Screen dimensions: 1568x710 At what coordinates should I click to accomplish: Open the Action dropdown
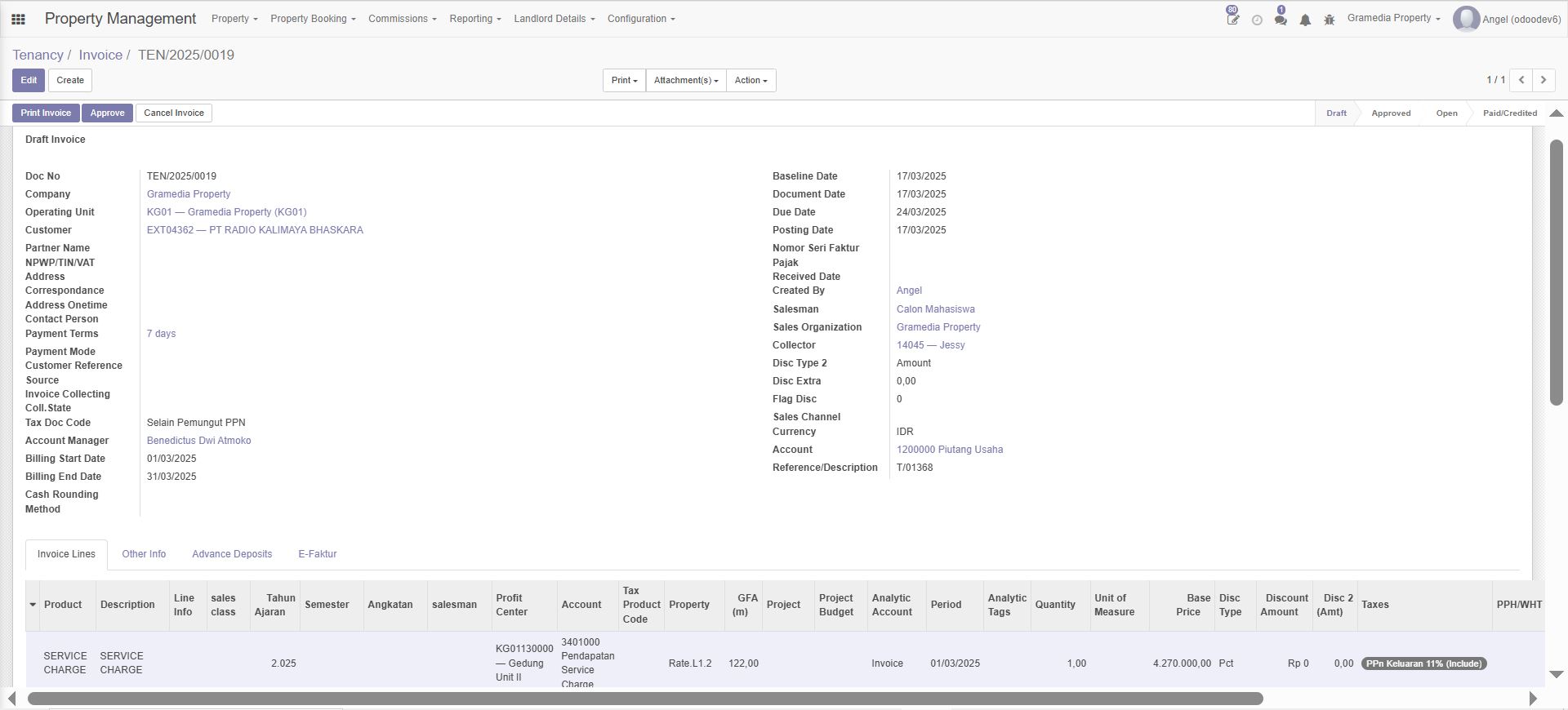tap(751, 80)
